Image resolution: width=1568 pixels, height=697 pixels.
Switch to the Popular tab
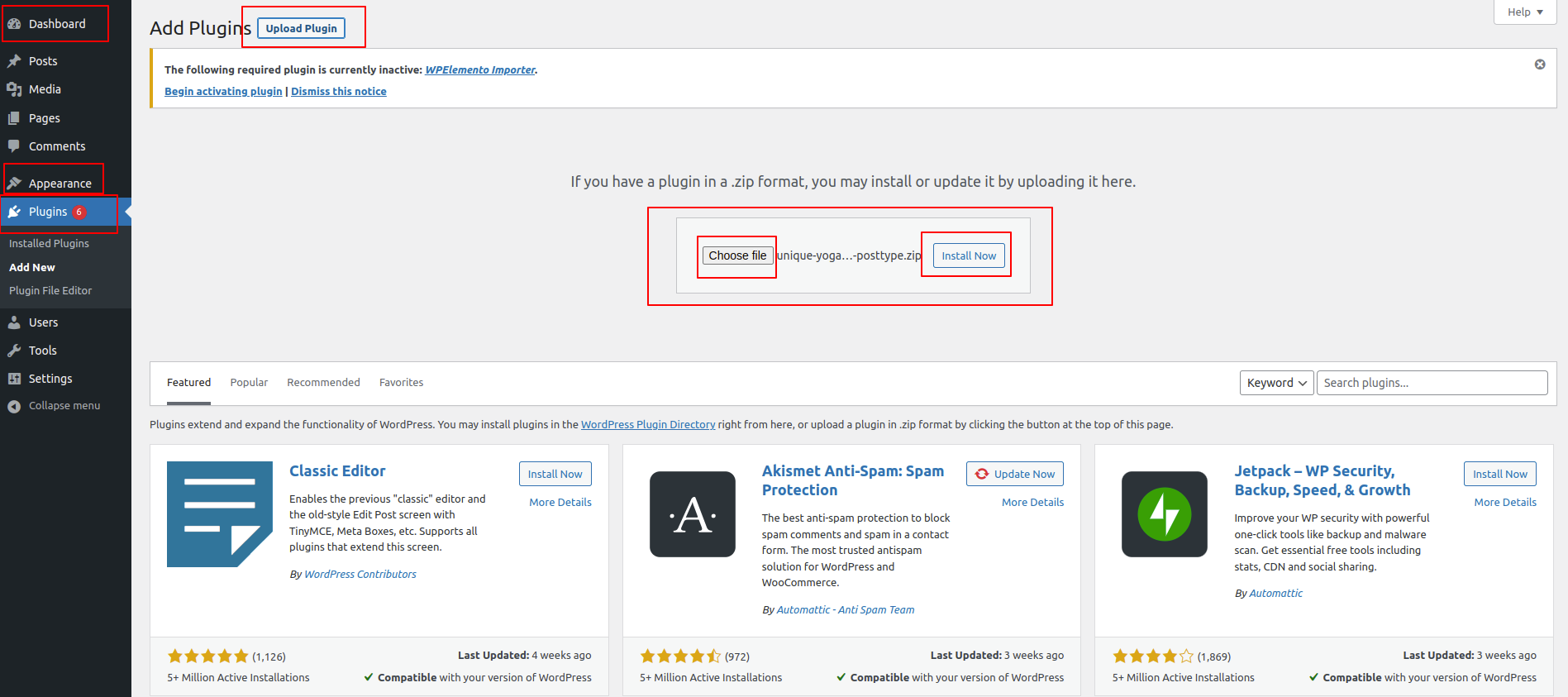pyautogui.click(x=249, y=383)
